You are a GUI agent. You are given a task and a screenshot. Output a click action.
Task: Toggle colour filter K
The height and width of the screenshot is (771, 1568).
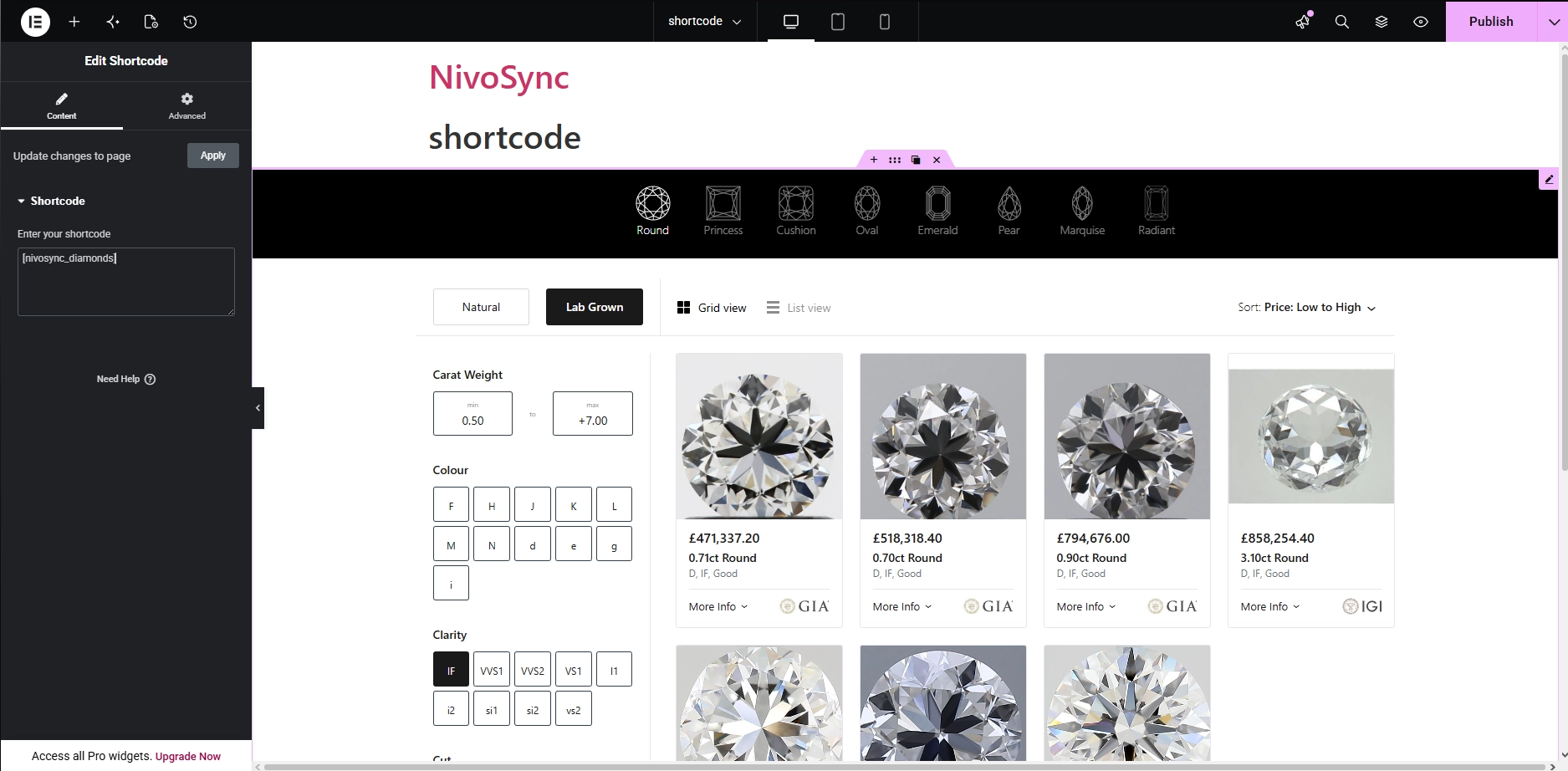coord(574,505)
